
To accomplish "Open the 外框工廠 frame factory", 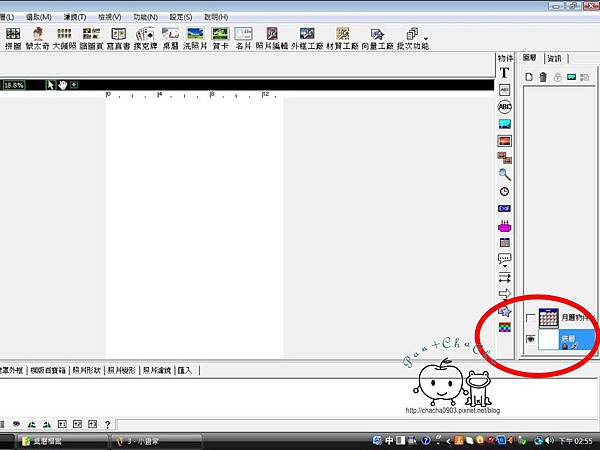I will tap(307, 38).
